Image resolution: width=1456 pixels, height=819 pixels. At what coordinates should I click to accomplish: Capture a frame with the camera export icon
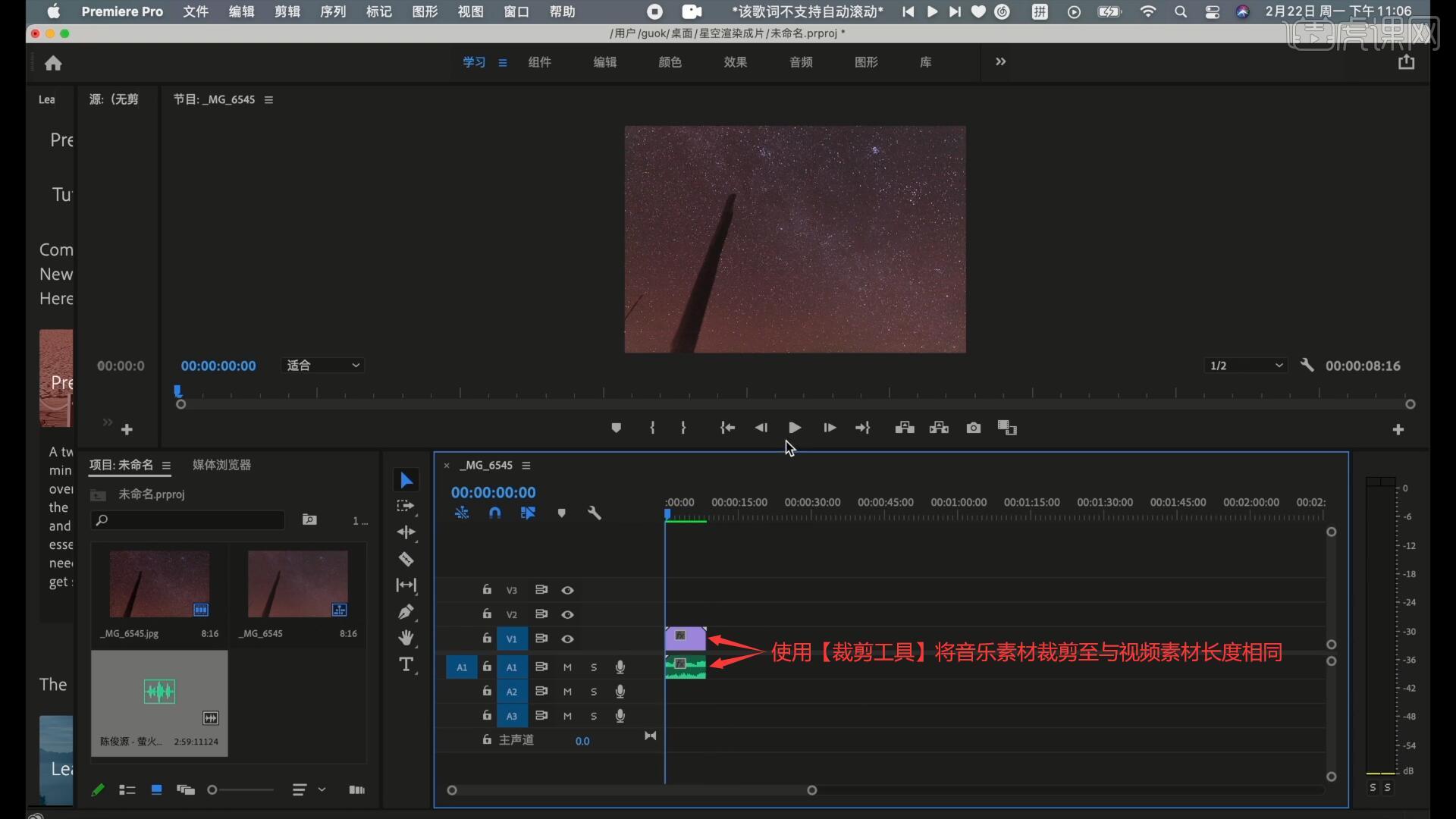tap(973, 428)
